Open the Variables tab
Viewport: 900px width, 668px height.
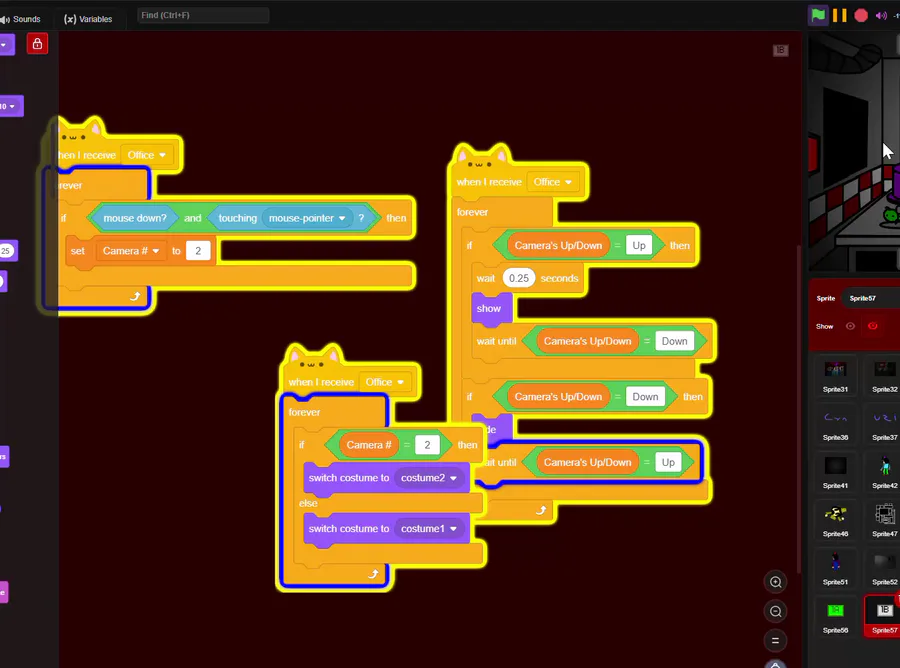pyautogui.click(x=88, y=19)
